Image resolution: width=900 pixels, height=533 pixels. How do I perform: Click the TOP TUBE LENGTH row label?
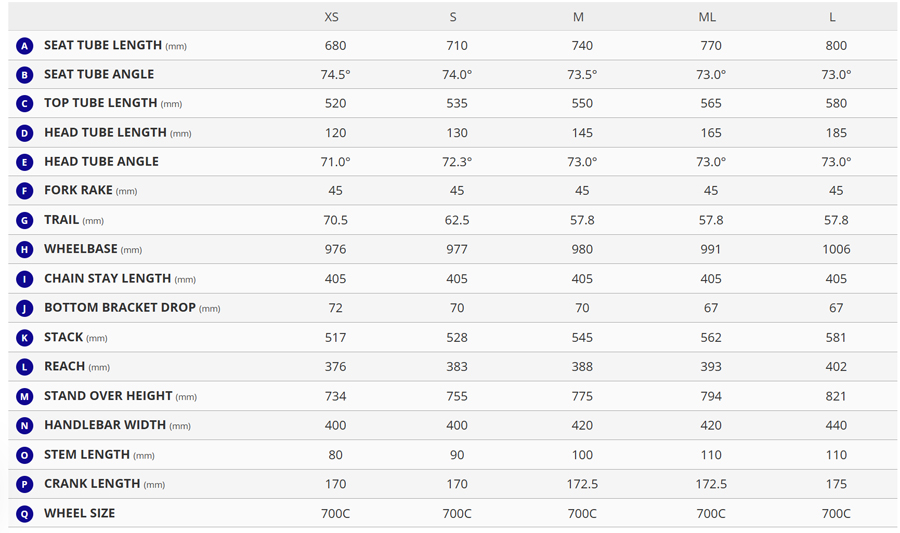pyautogui.click(x=100, y=103)
